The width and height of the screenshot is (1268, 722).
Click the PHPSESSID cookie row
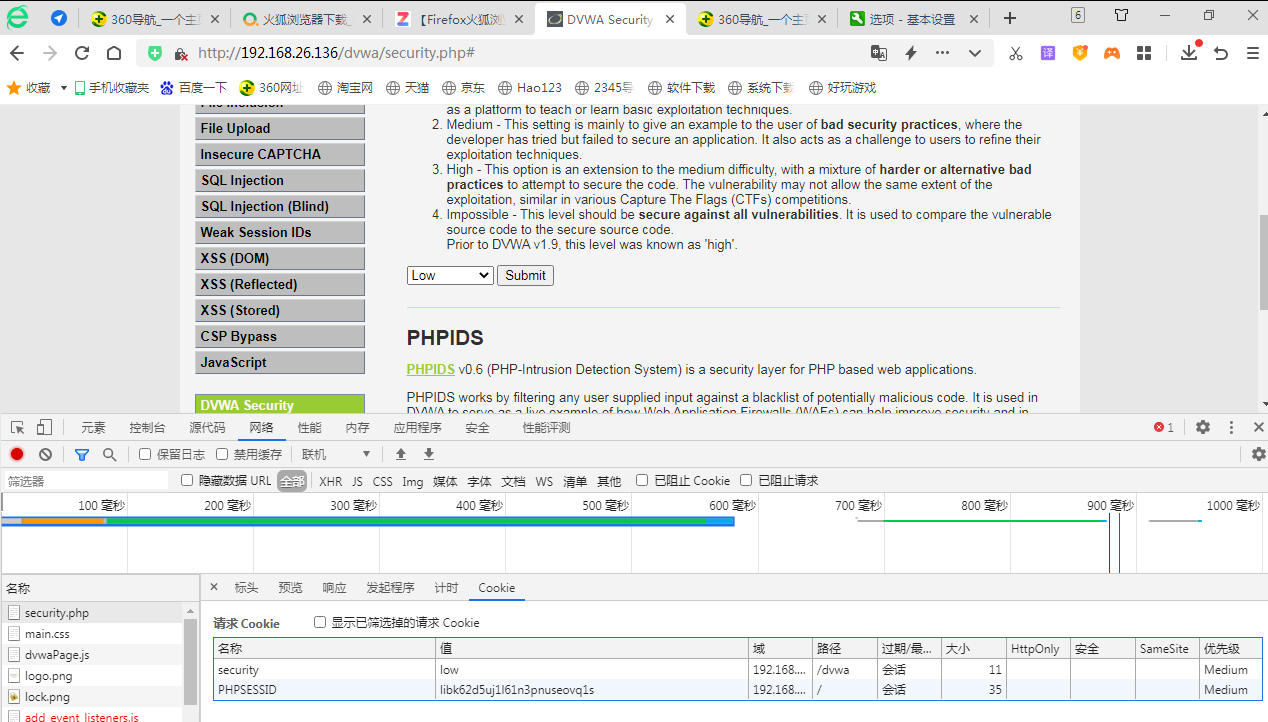click(738, 690)
